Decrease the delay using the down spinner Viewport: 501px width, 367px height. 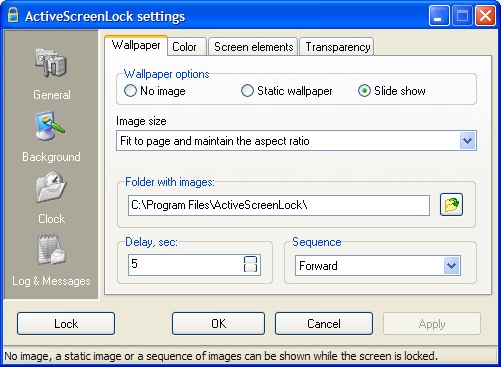click(251, 268)
